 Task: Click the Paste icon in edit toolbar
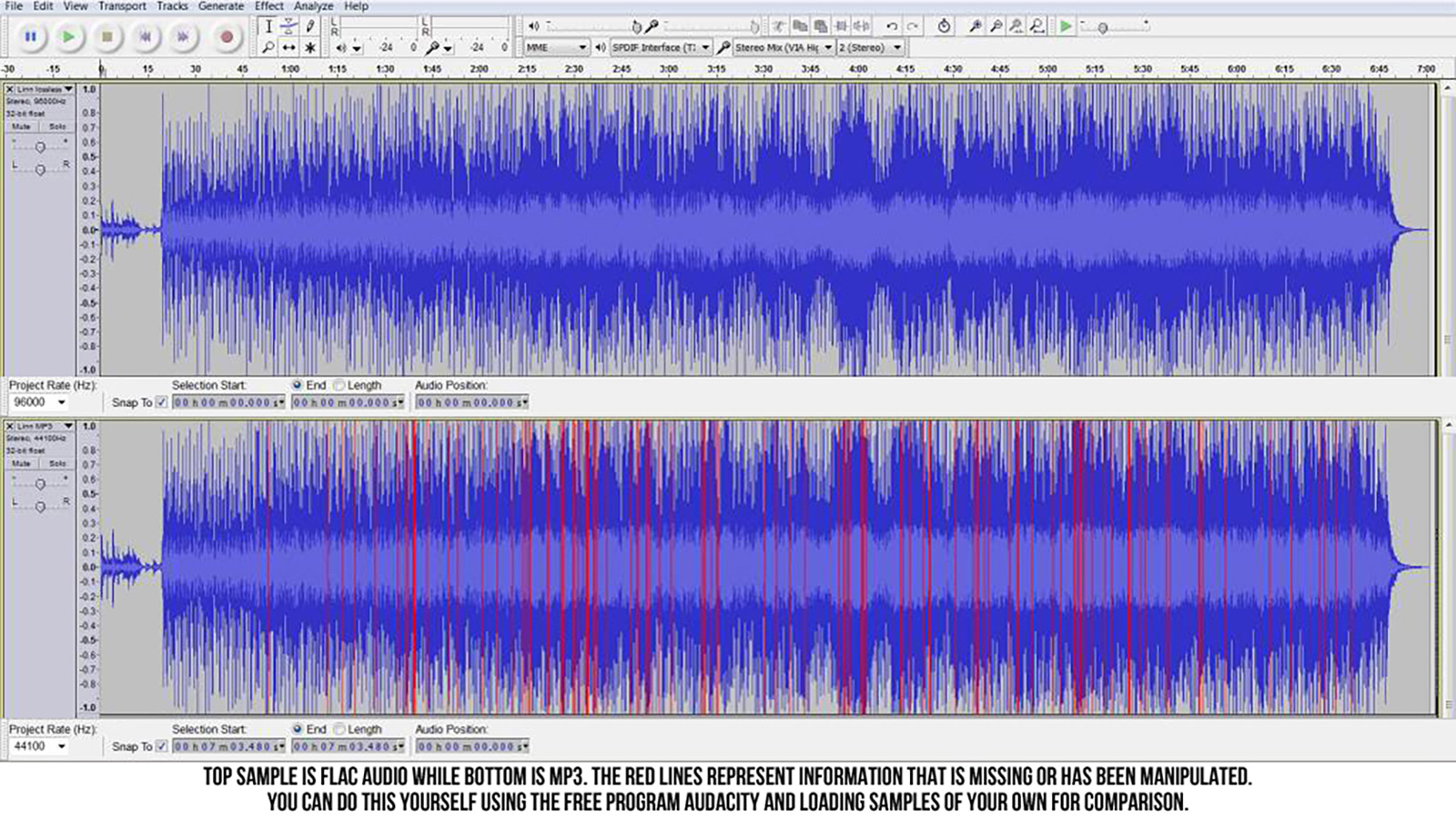[821, 26]
